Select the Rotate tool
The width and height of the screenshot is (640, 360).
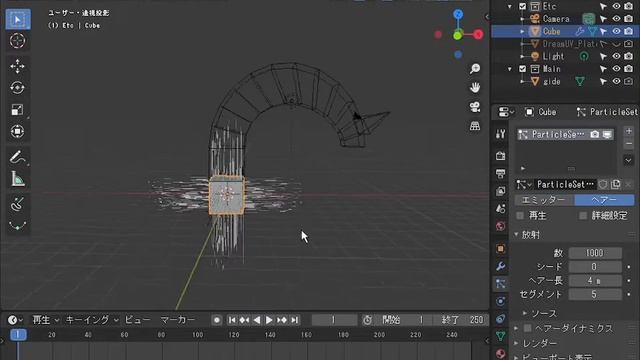(x=18, y=88)
